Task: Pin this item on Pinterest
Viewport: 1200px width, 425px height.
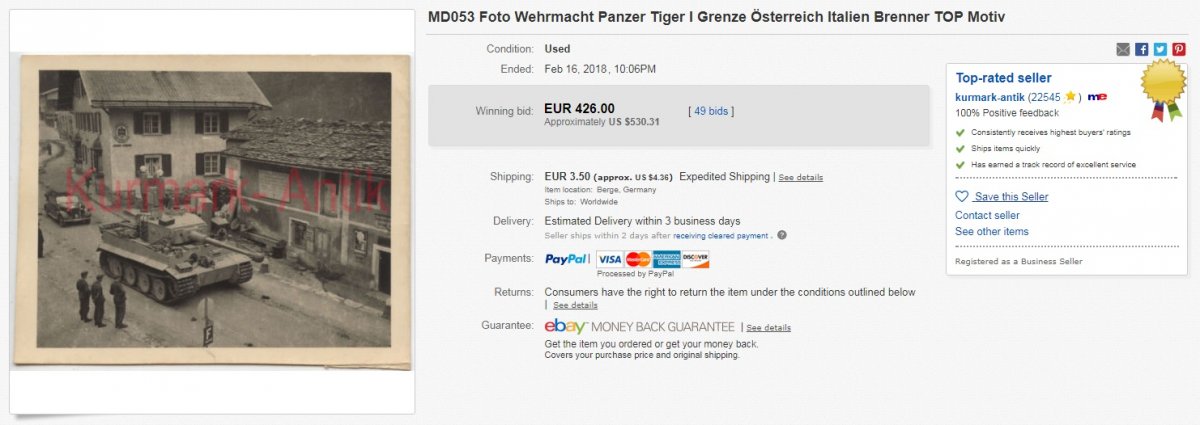Action: tap(1179, 49)
